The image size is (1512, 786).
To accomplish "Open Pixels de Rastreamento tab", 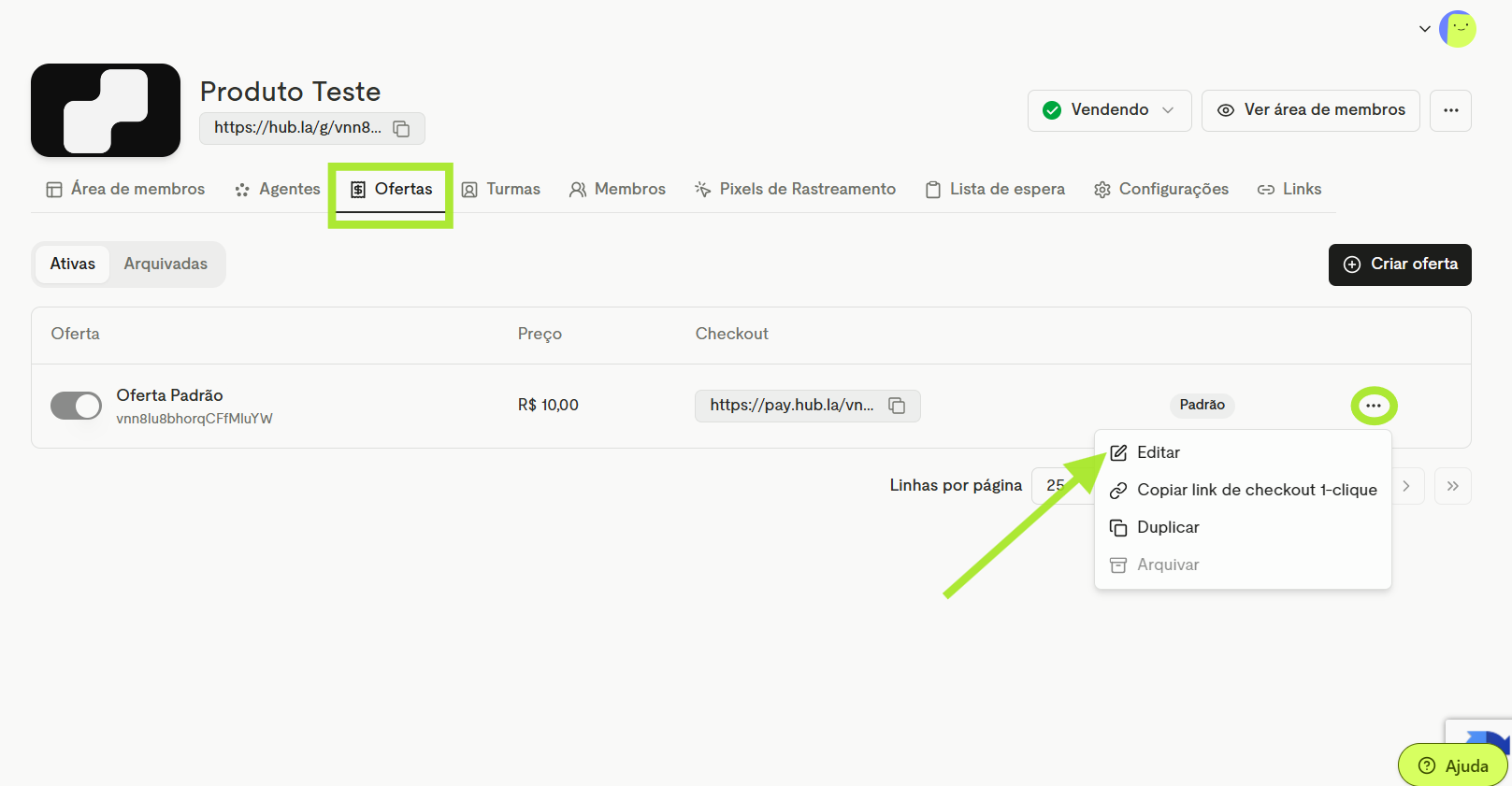I will click(795, 189).
